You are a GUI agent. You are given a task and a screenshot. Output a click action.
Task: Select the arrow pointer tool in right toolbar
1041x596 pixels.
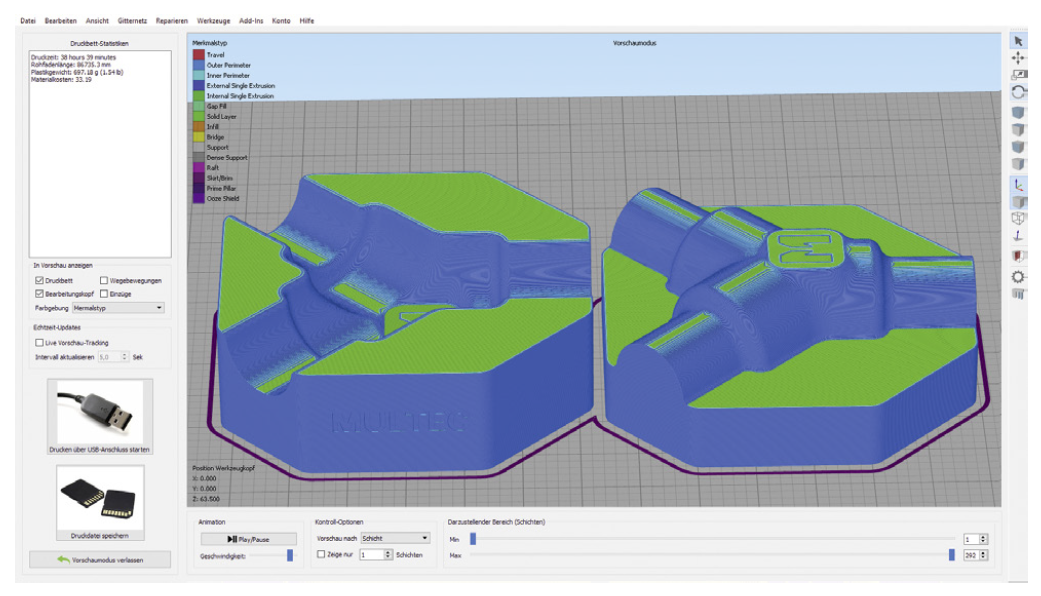tap(1018, 41)
